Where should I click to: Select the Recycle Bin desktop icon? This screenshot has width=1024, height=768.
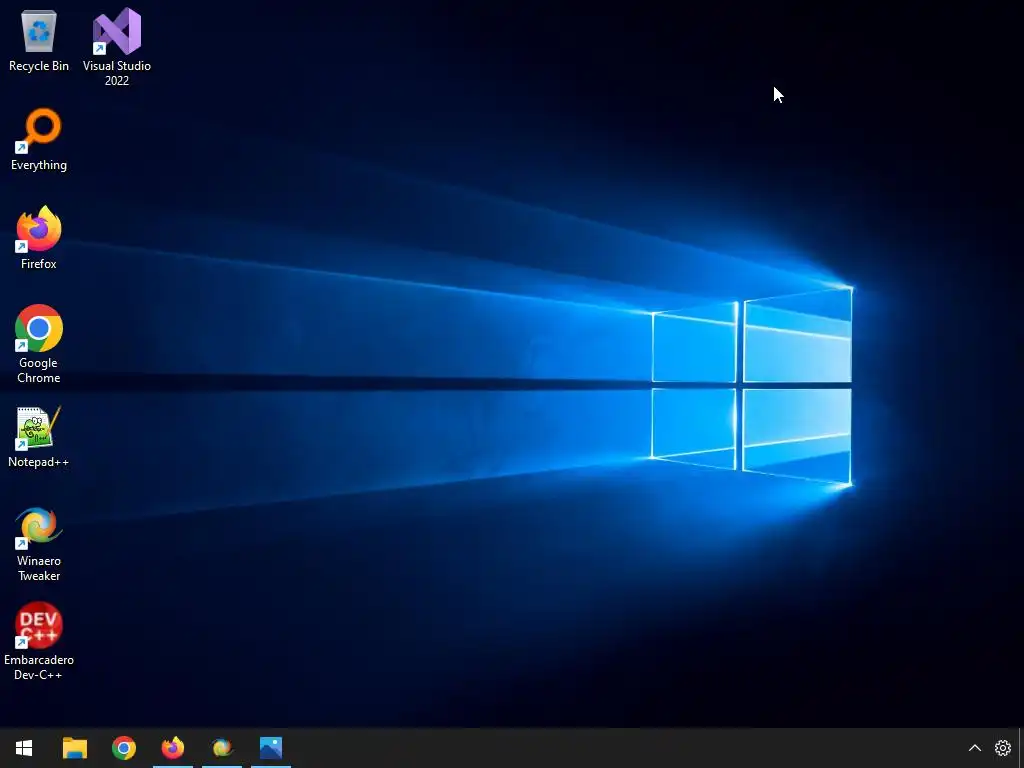pyautogui.click(x=39, y=40)
